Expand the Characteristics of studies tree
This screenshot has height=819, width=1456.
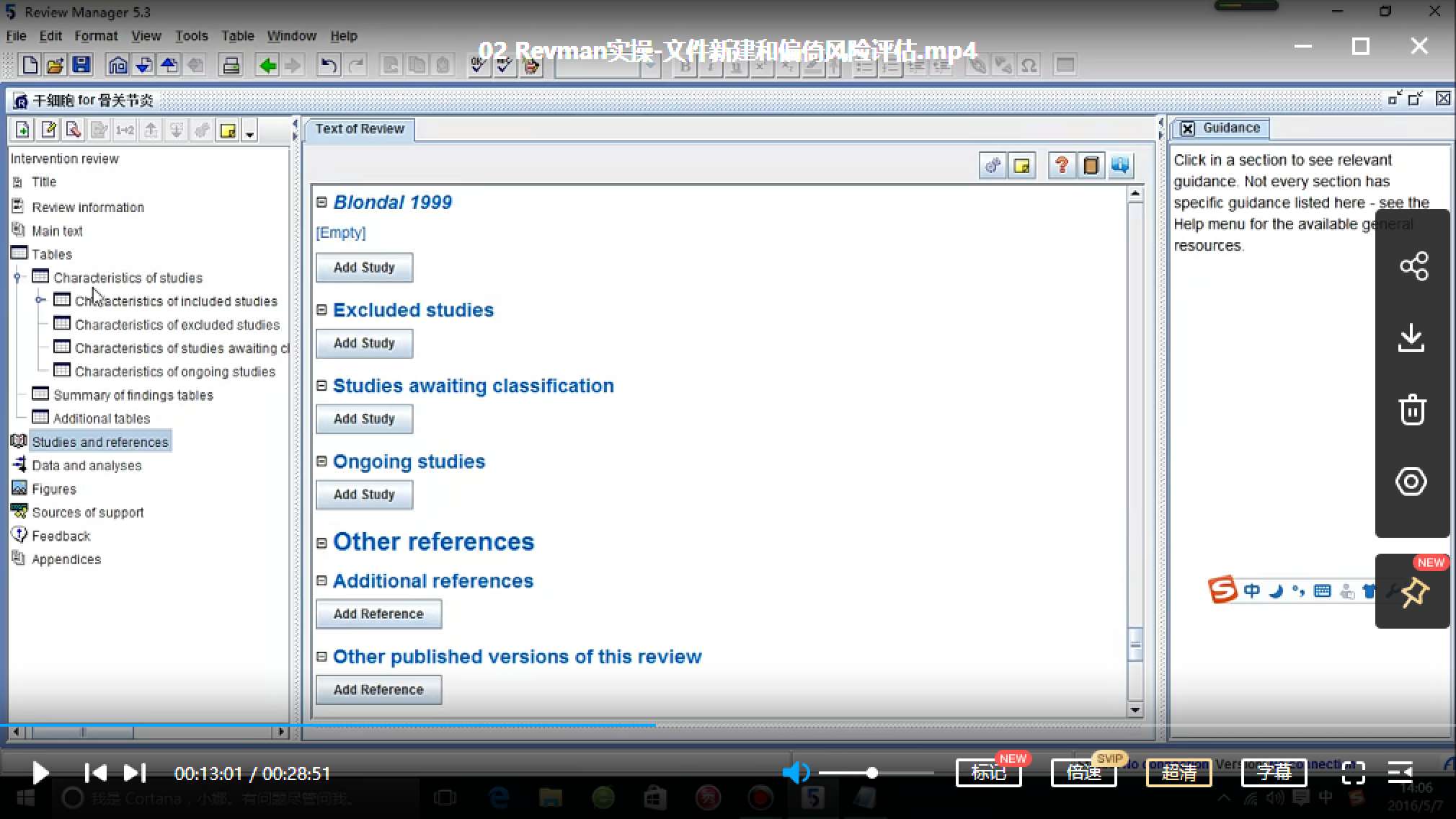coord(17,277)
